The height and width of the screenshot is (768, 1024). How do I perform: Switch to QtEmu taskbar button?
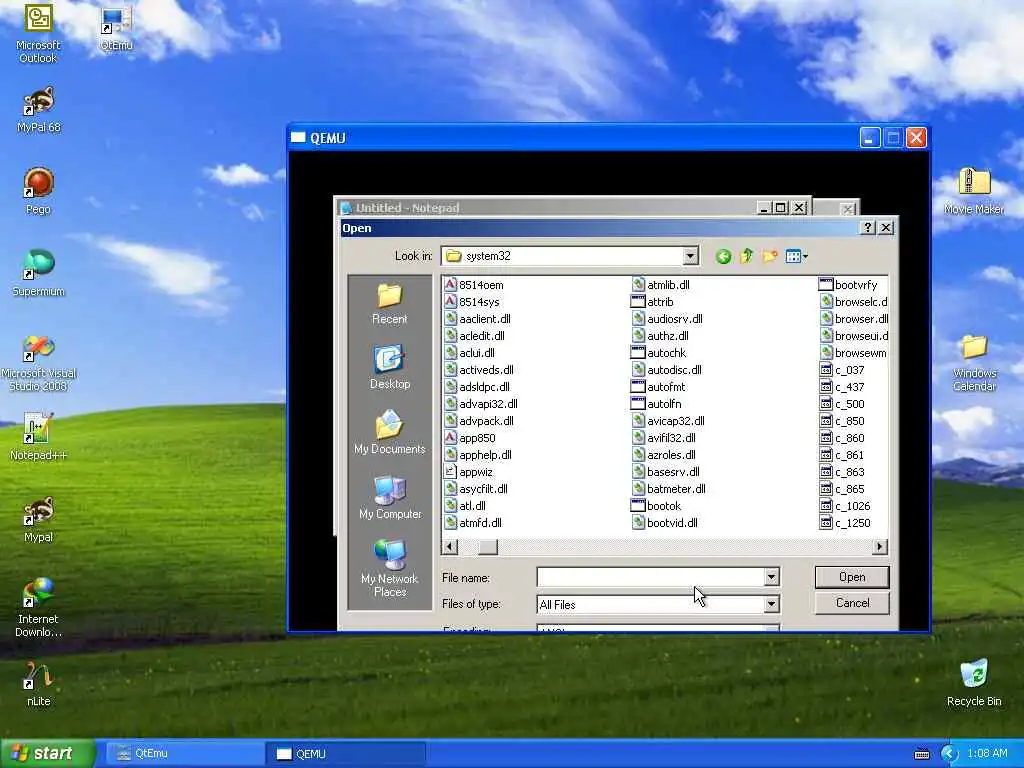183,754
